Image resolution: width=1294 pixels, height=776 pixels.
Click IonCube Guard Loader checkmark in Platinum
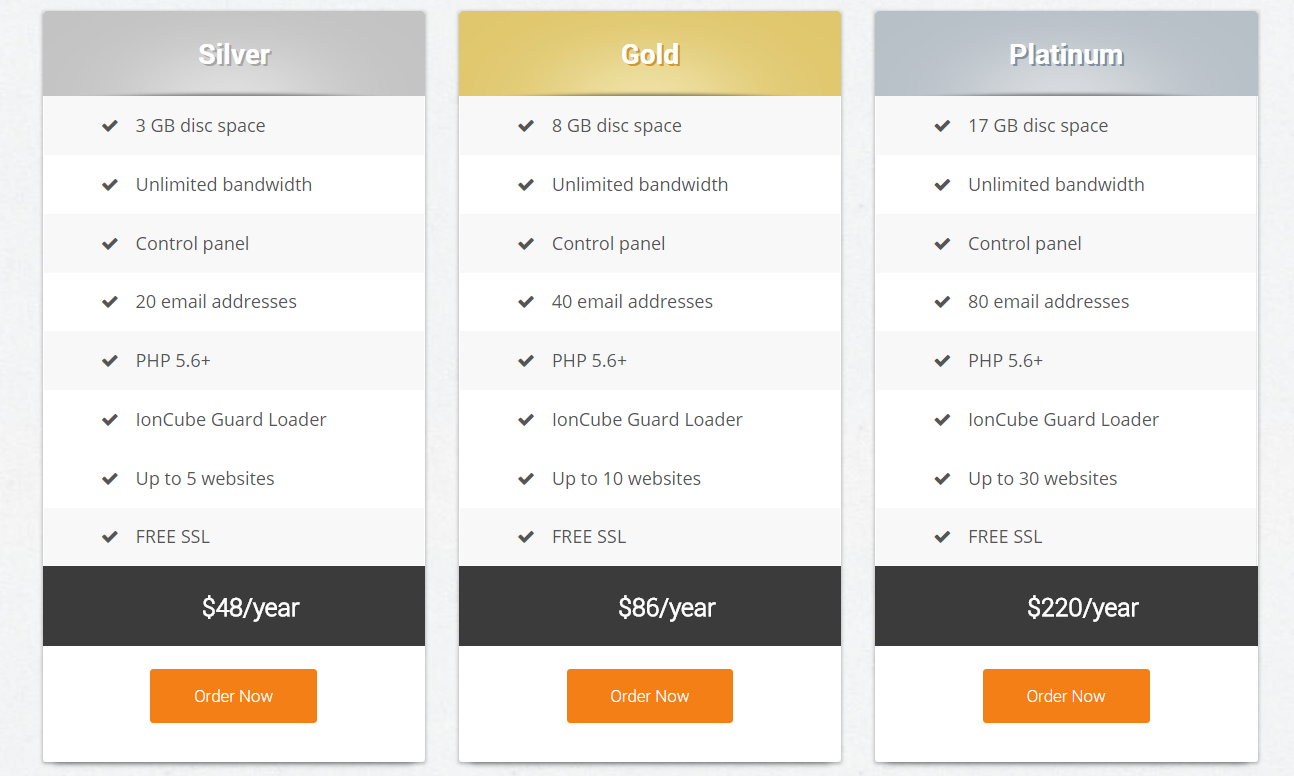(942, 420)
